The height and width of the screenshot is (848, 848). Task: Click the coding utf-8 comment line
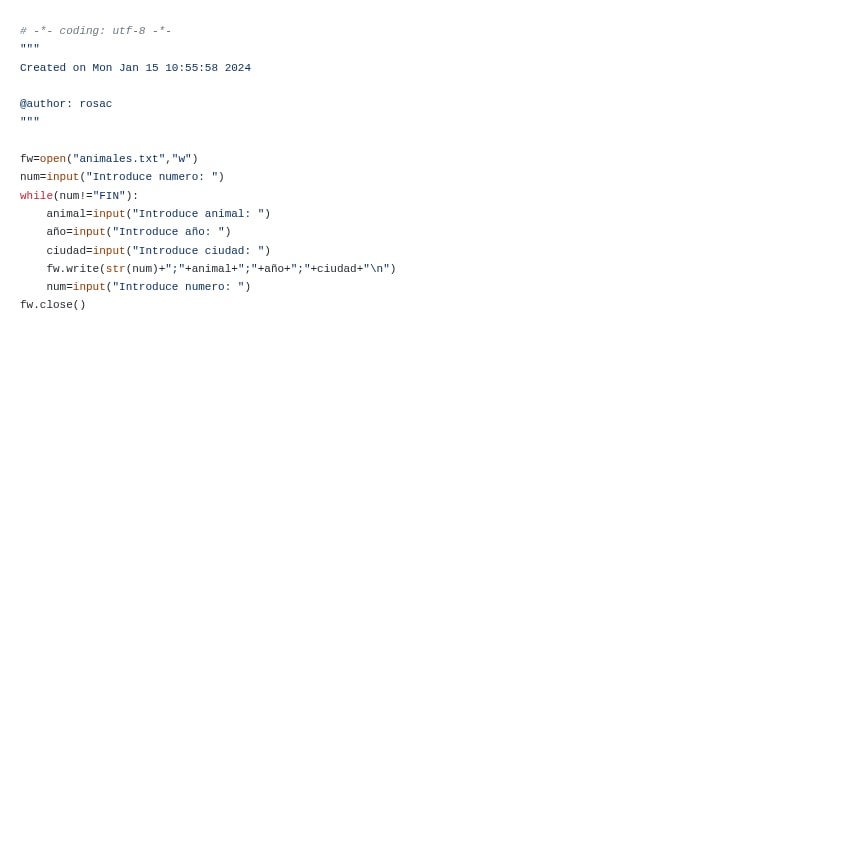[x=96, y=31]
